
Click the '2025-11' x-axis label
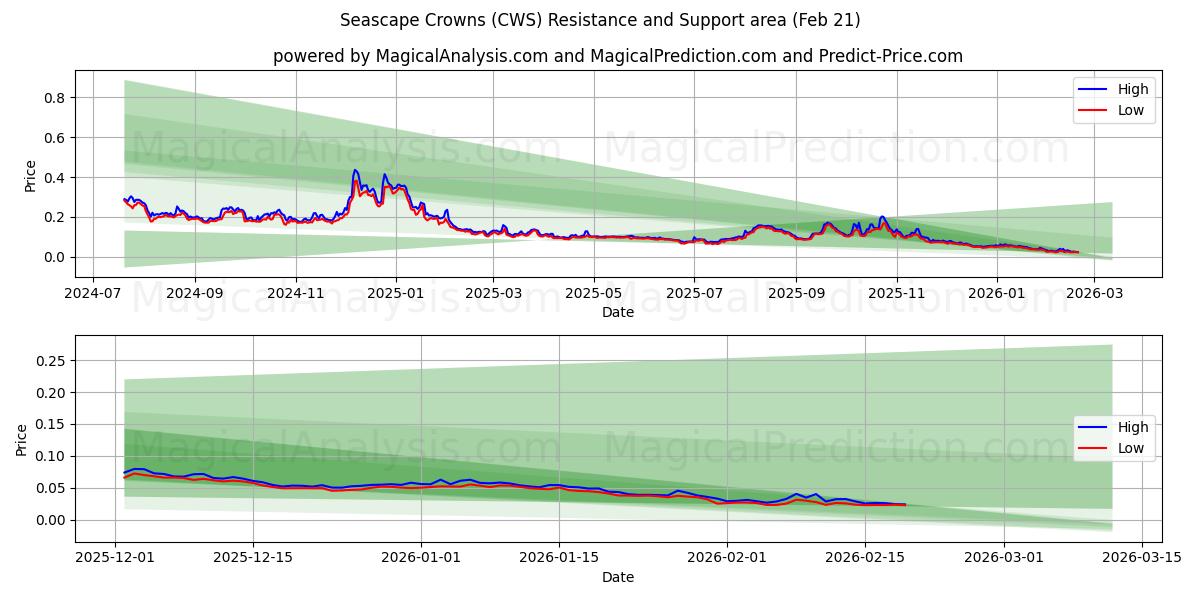897,294
